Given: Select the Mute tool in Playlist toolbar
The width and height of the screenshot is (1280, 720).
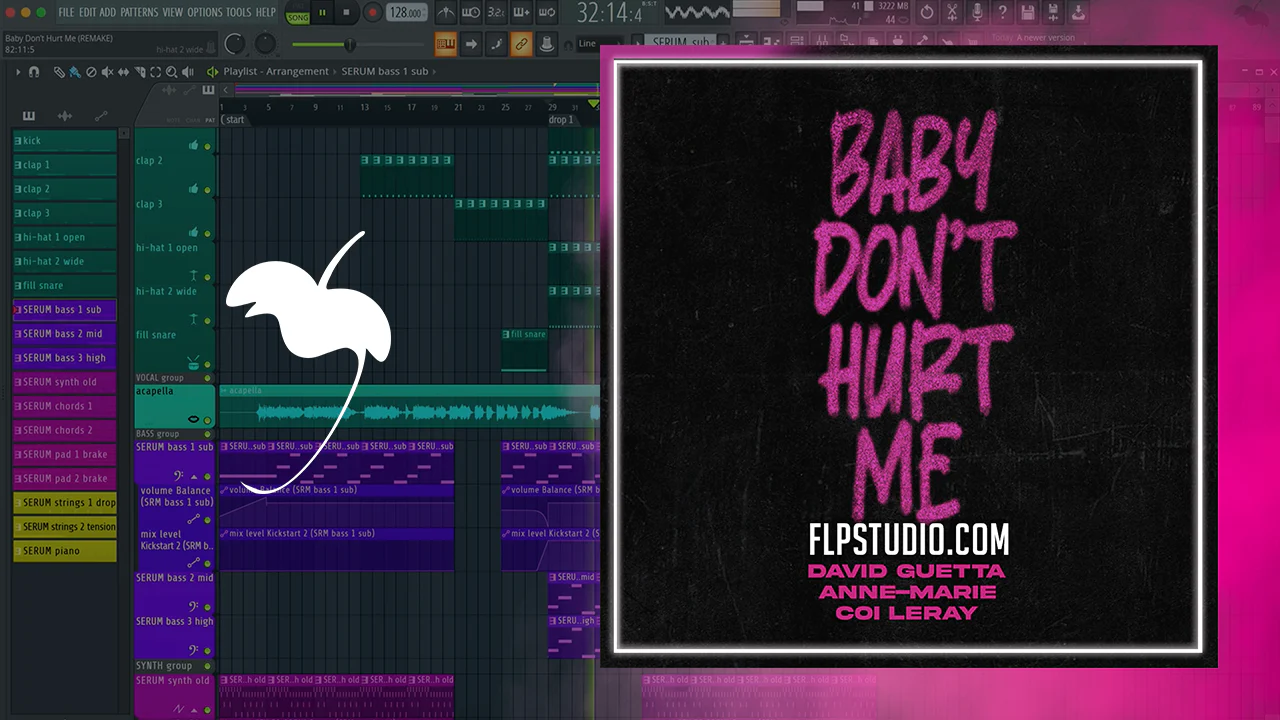Looking at the screenshot, I should pos(107,72).
